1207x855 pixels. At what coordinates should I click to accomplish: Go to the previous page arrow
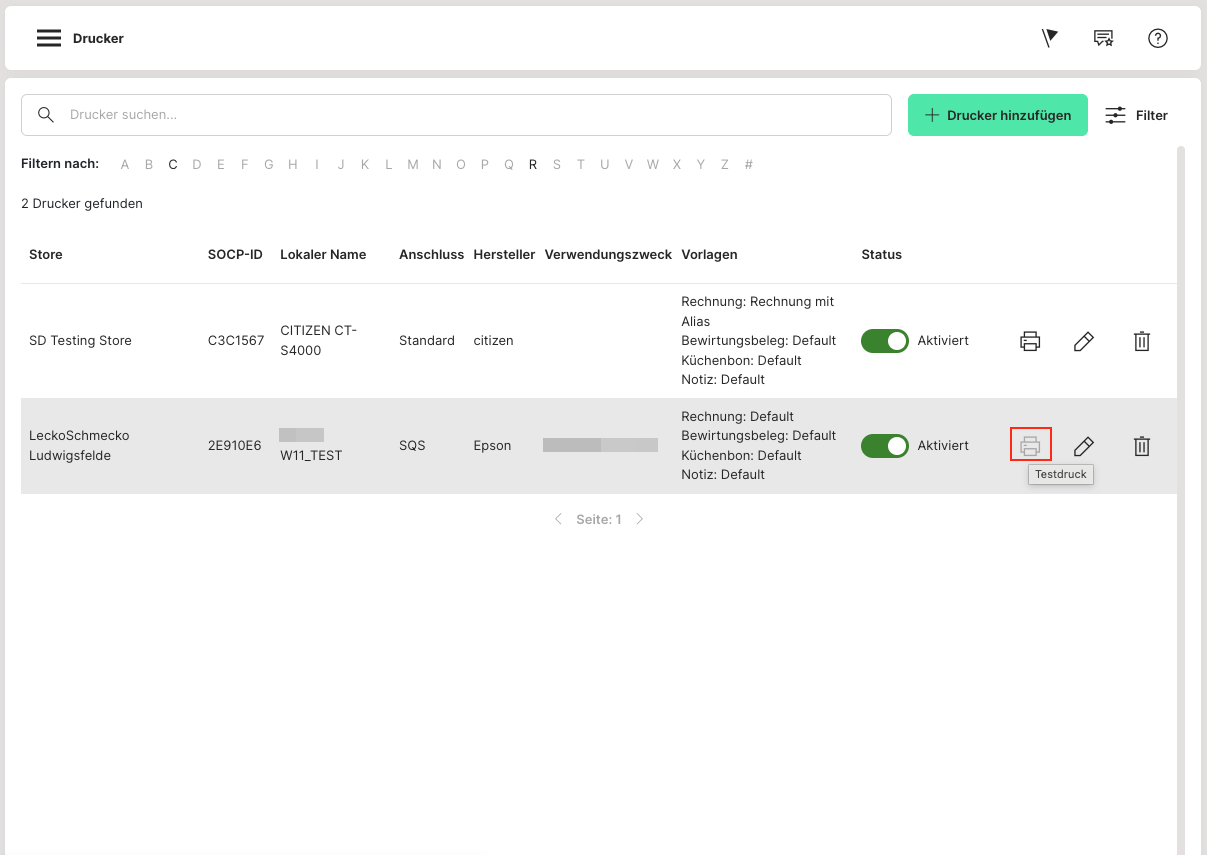coord(558,519)
